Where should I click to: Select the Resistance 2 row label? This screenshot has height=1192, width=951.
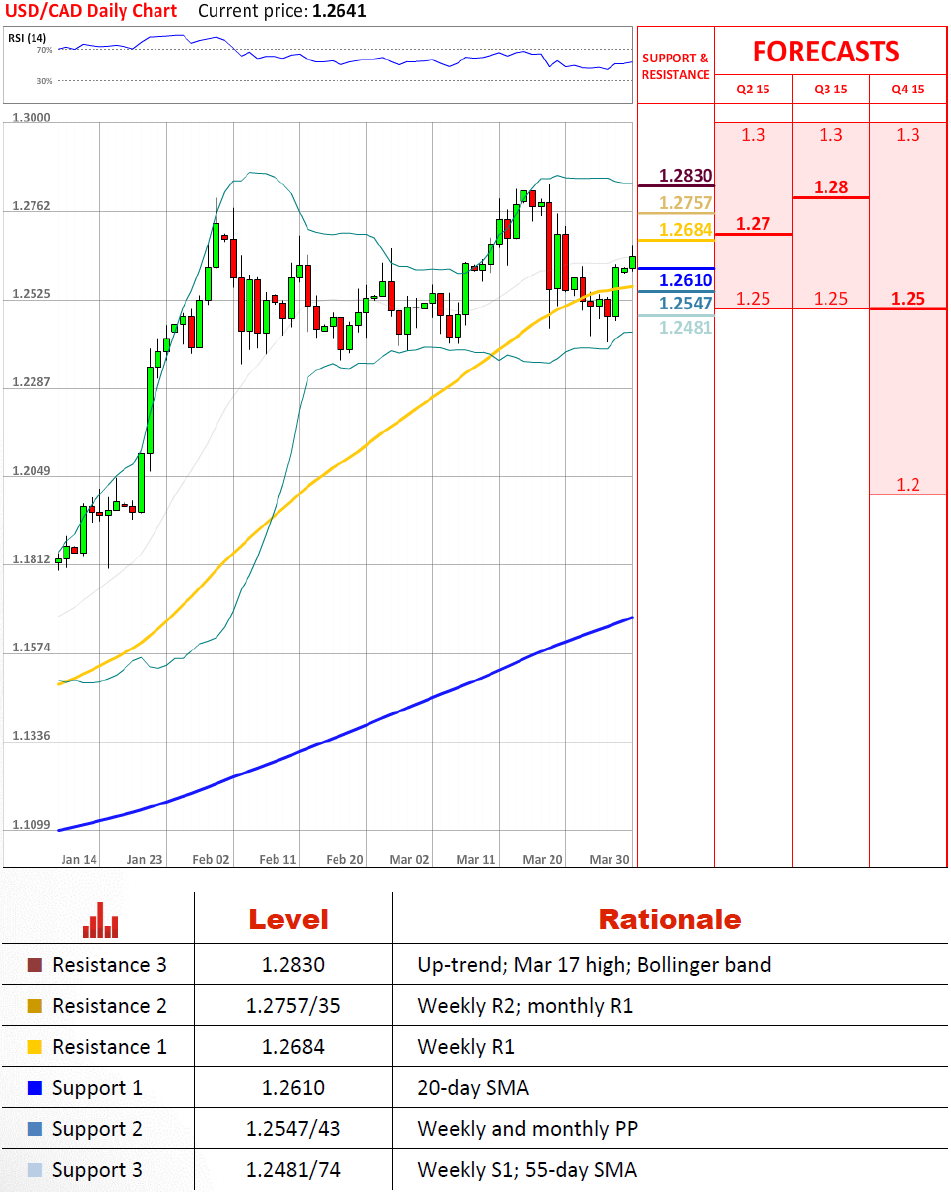click(109, 1006)
